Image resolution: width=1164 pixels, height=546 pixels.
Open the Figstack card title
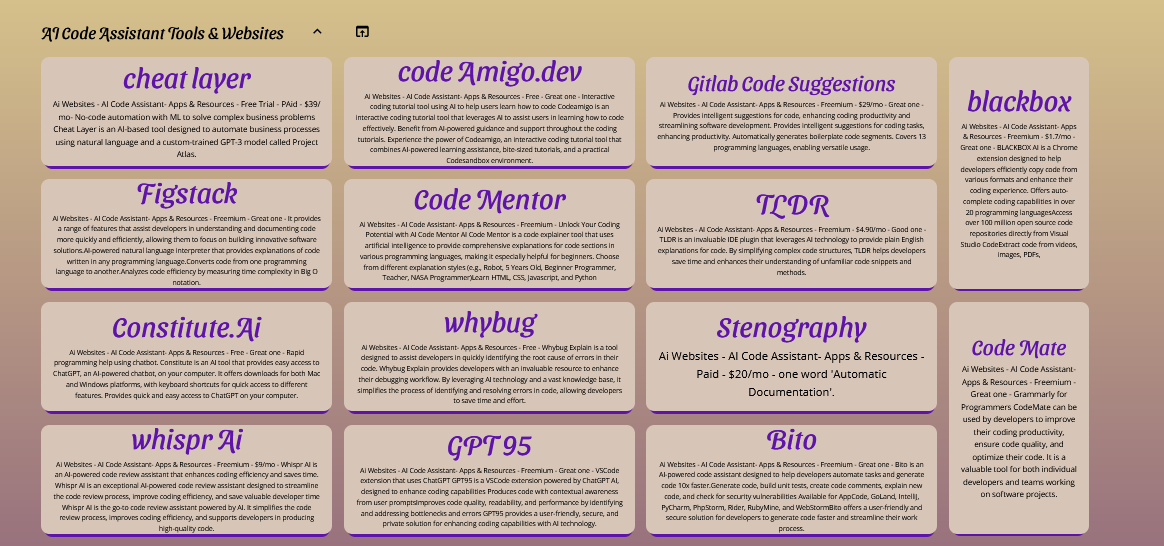(x=186, y=194)
